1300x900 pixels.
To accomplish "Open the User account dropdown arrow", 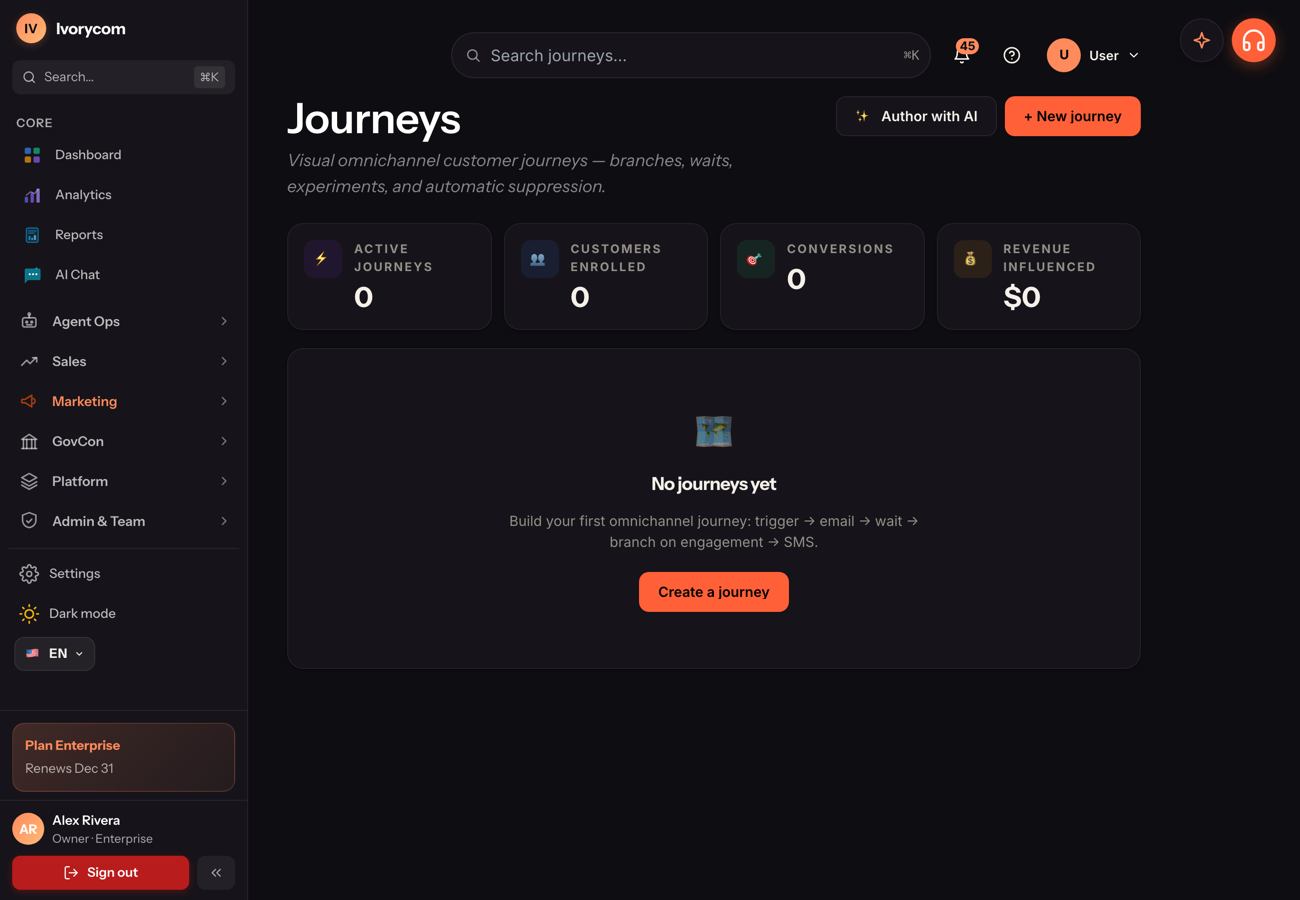I will (1134, 56).
